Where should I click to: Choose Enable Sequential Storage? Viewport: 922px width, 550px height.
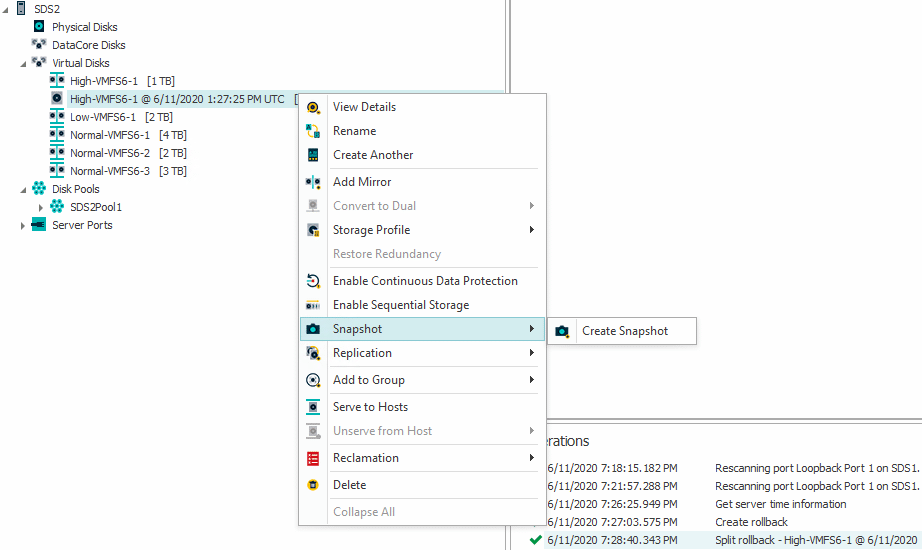[x=423, y=305]
